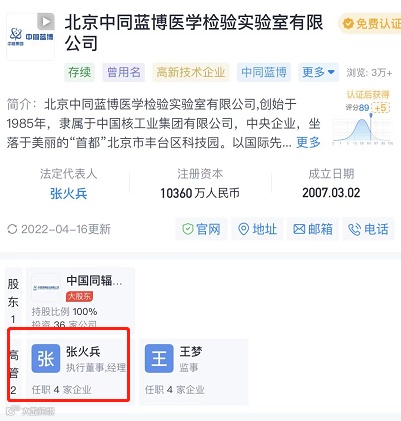Viewport: 401px width, 421px height.
Task: Click the refresh icon beside 2022-04-16更新
Action: click(12, 229)
